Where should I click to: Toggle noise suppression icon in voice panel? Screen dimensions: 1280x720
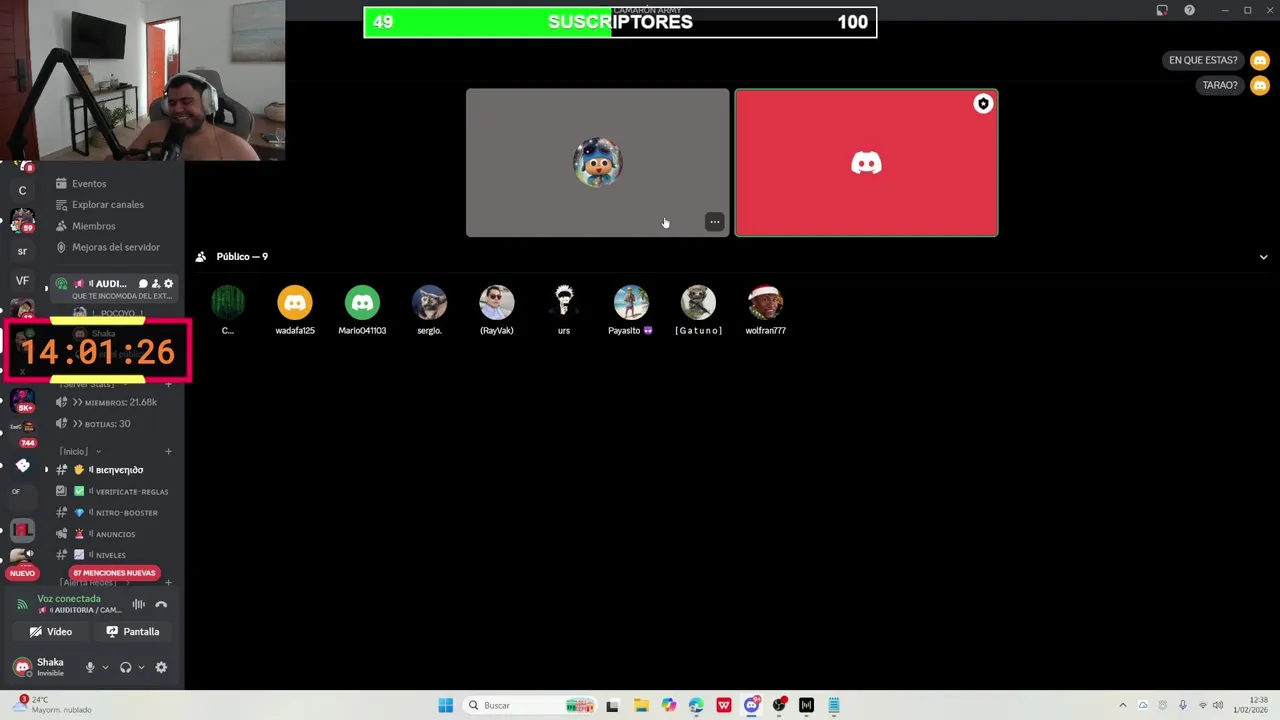[139, 604]
